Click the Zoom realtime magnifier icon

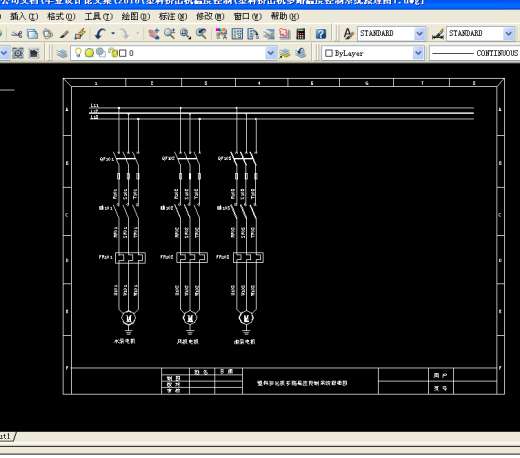169,34
